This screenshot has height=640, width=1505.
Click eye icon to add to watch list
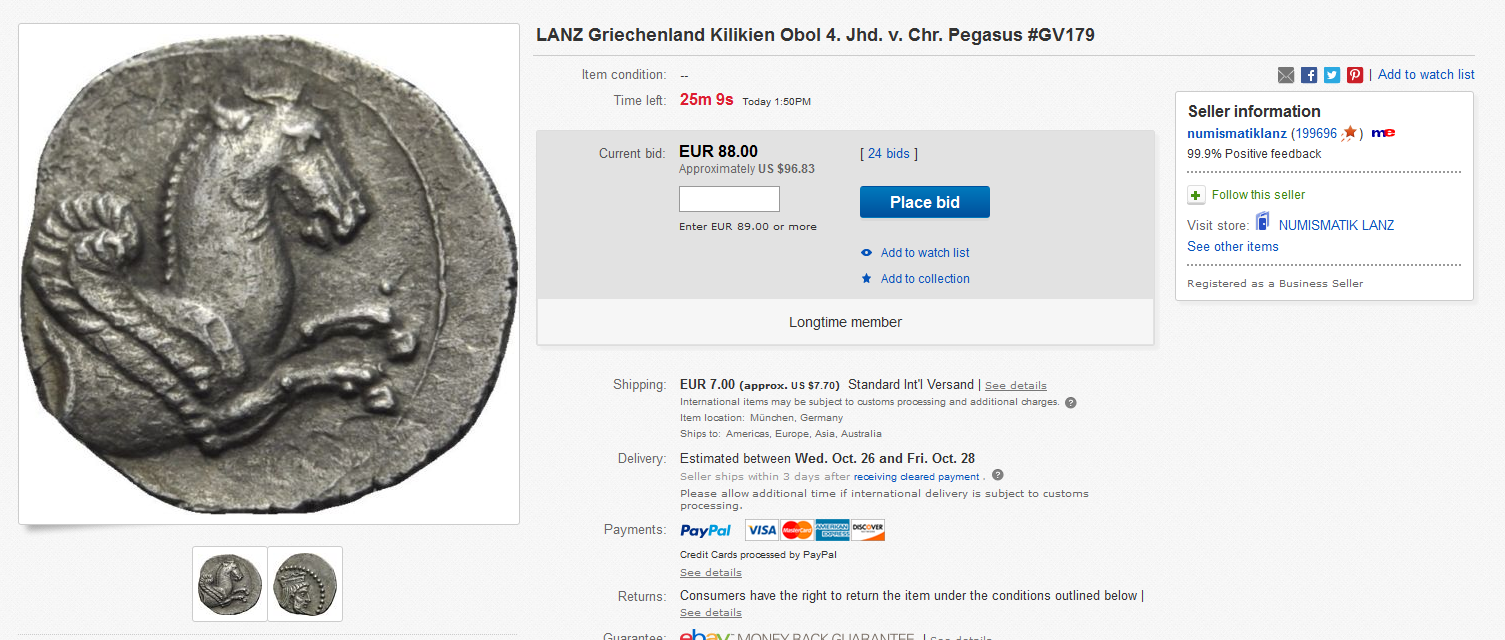pos(867,253)
